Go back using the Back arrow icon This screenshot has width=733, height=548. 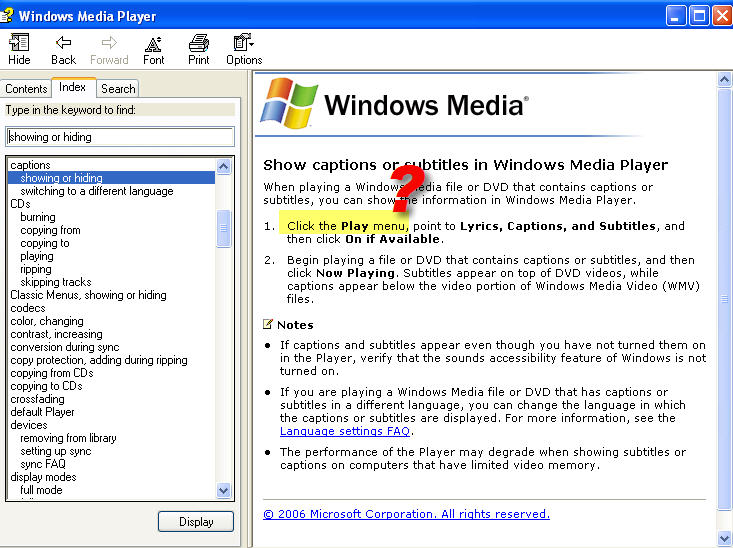(x=63, y=43)
